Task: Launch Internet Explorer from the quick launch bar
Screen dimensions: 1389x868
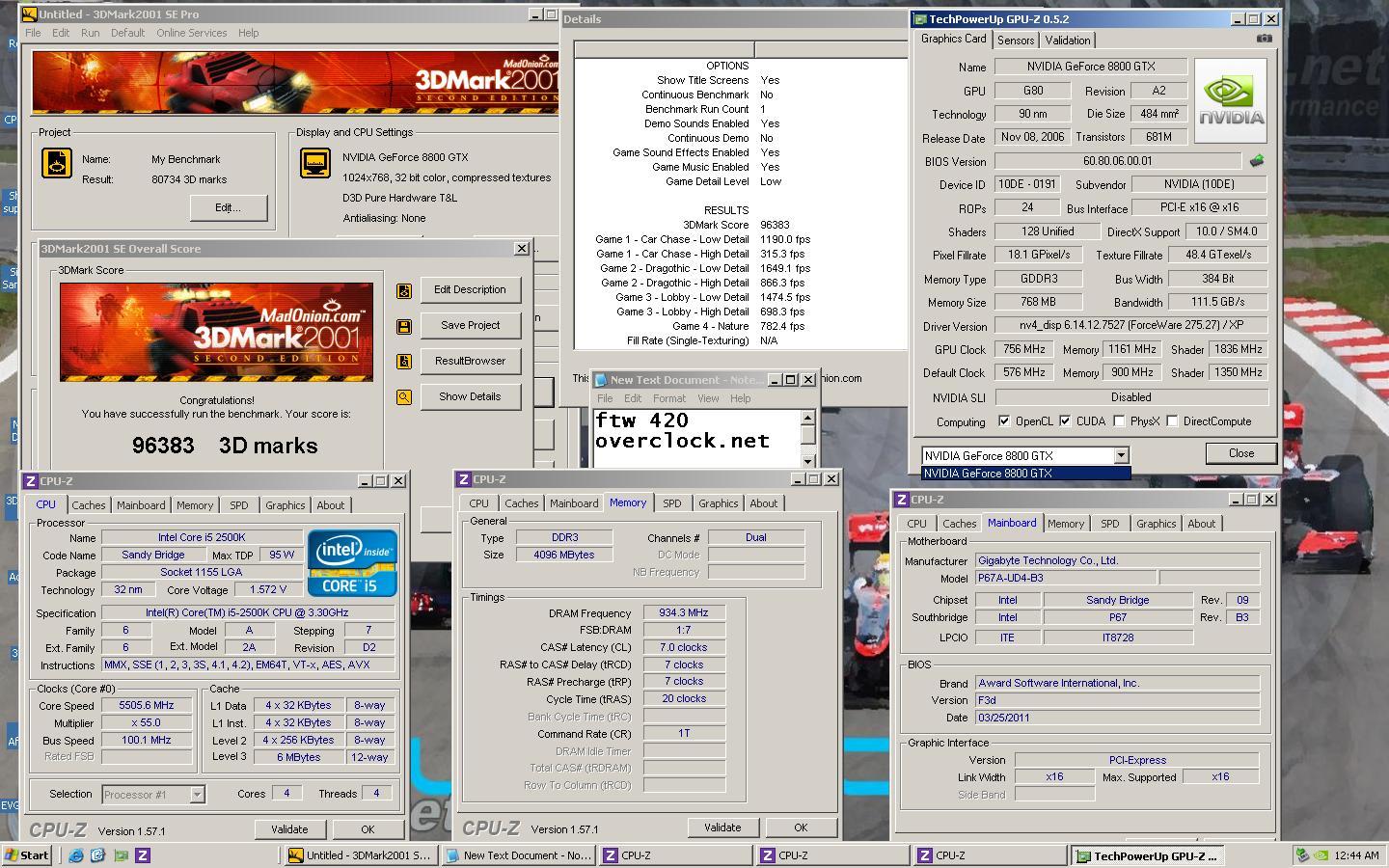Action: (x=76, y=855)
